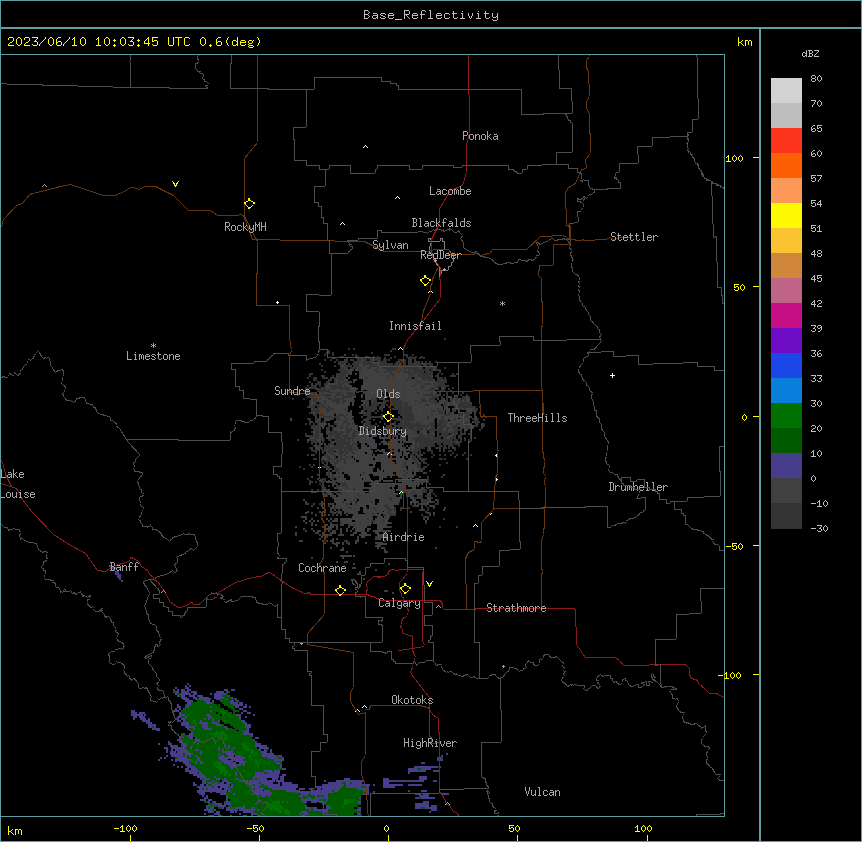Screen dimensions: 862x842
Task: Select the Sylvan label
Action: (x=390, y=245)
